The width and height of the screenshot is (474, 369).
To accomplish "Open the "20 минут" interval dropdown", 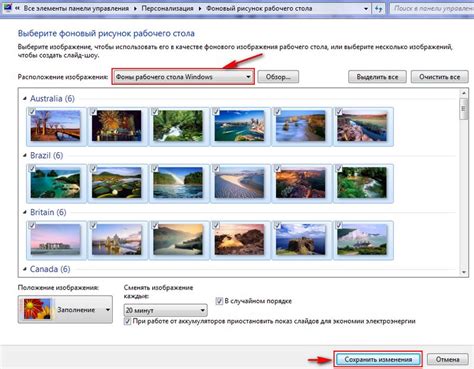I will 165,310.
